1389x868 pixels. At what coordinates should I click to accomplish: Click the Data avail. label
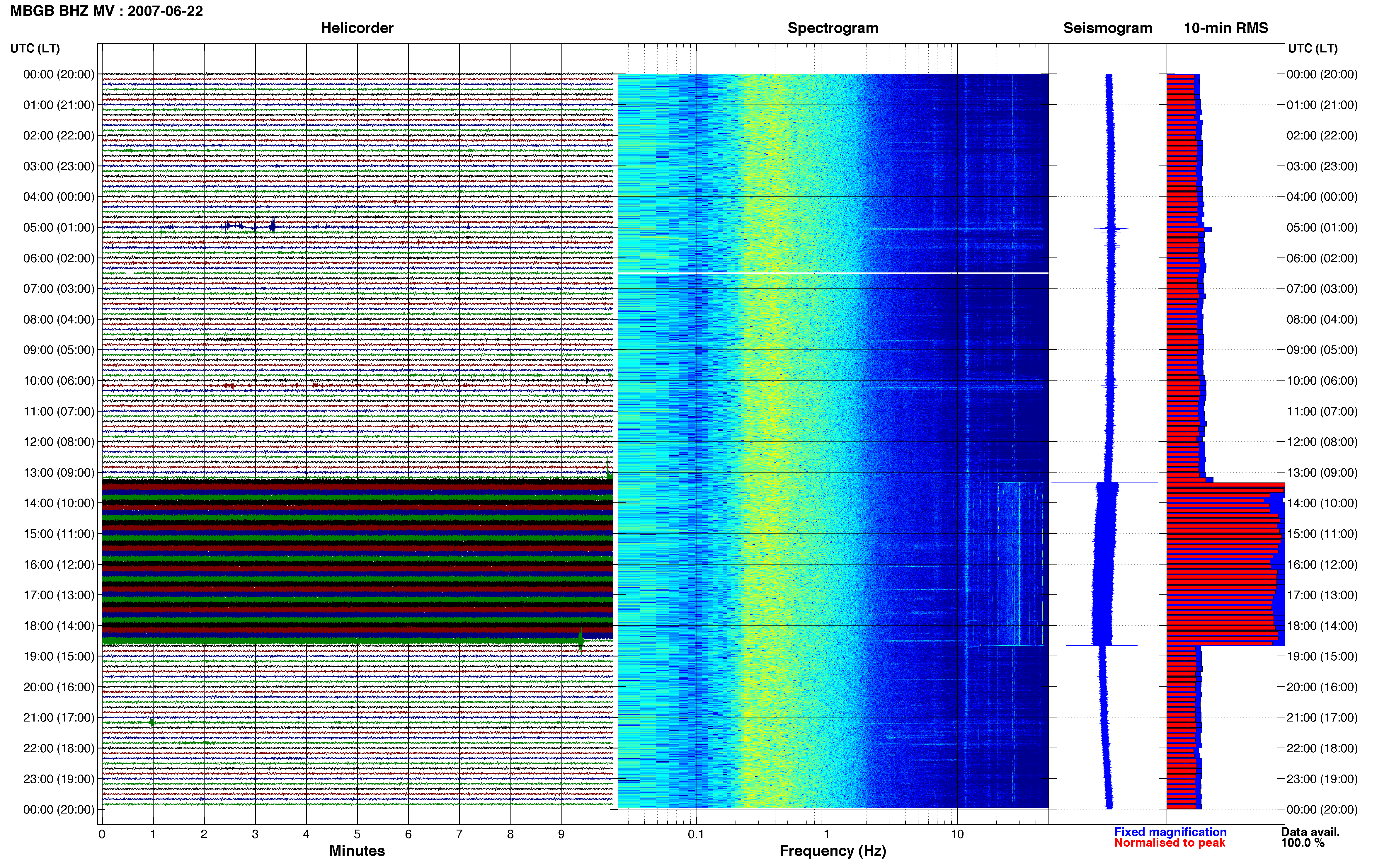pyautogui.click(x=1310, y=832)
